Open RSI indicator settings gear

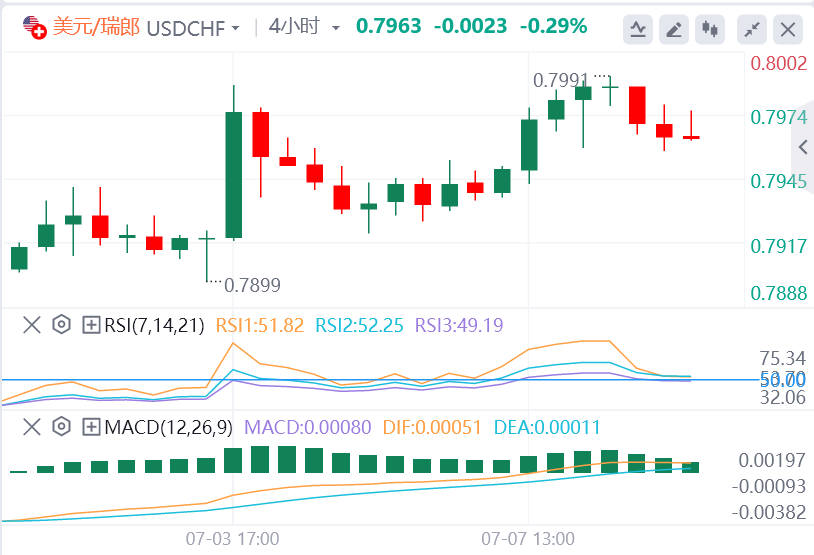click(61, 324)
